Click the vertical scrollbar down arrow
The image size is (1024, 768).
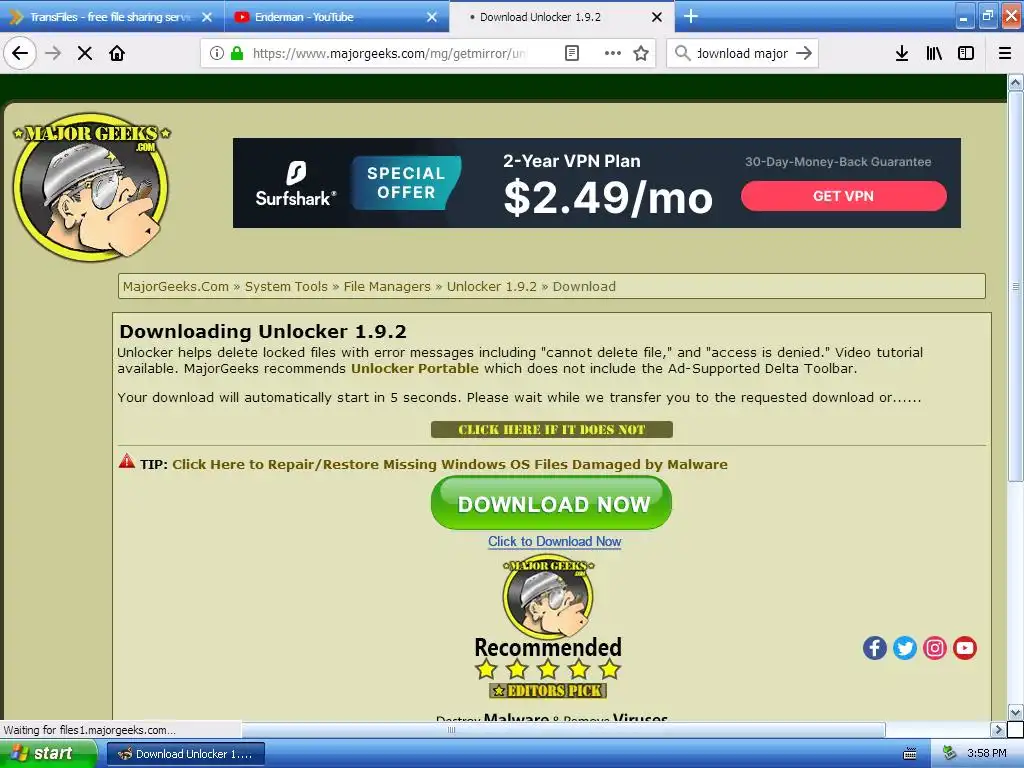pyautogui.click(x=1015, y=712)
